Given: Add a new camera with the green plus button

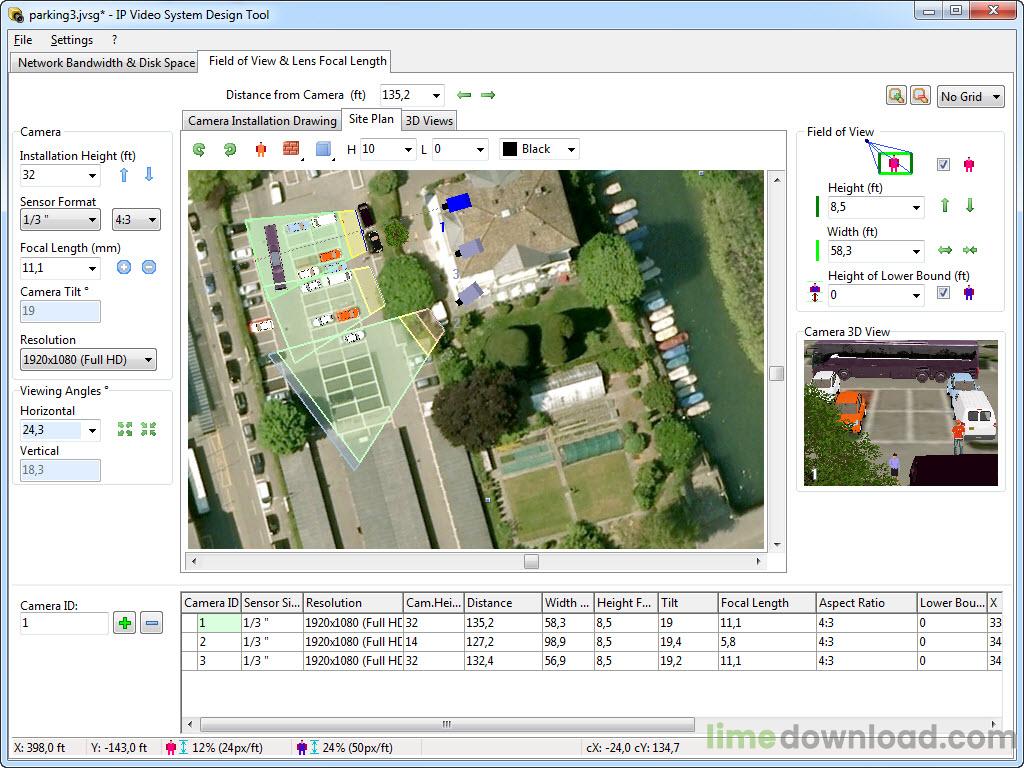Looking at the screenshot, I should pyautogui.click(x=124, y=622).
